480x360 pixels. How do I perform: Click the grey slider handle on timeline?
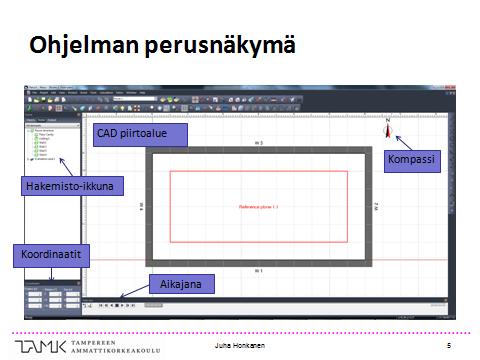153,305
